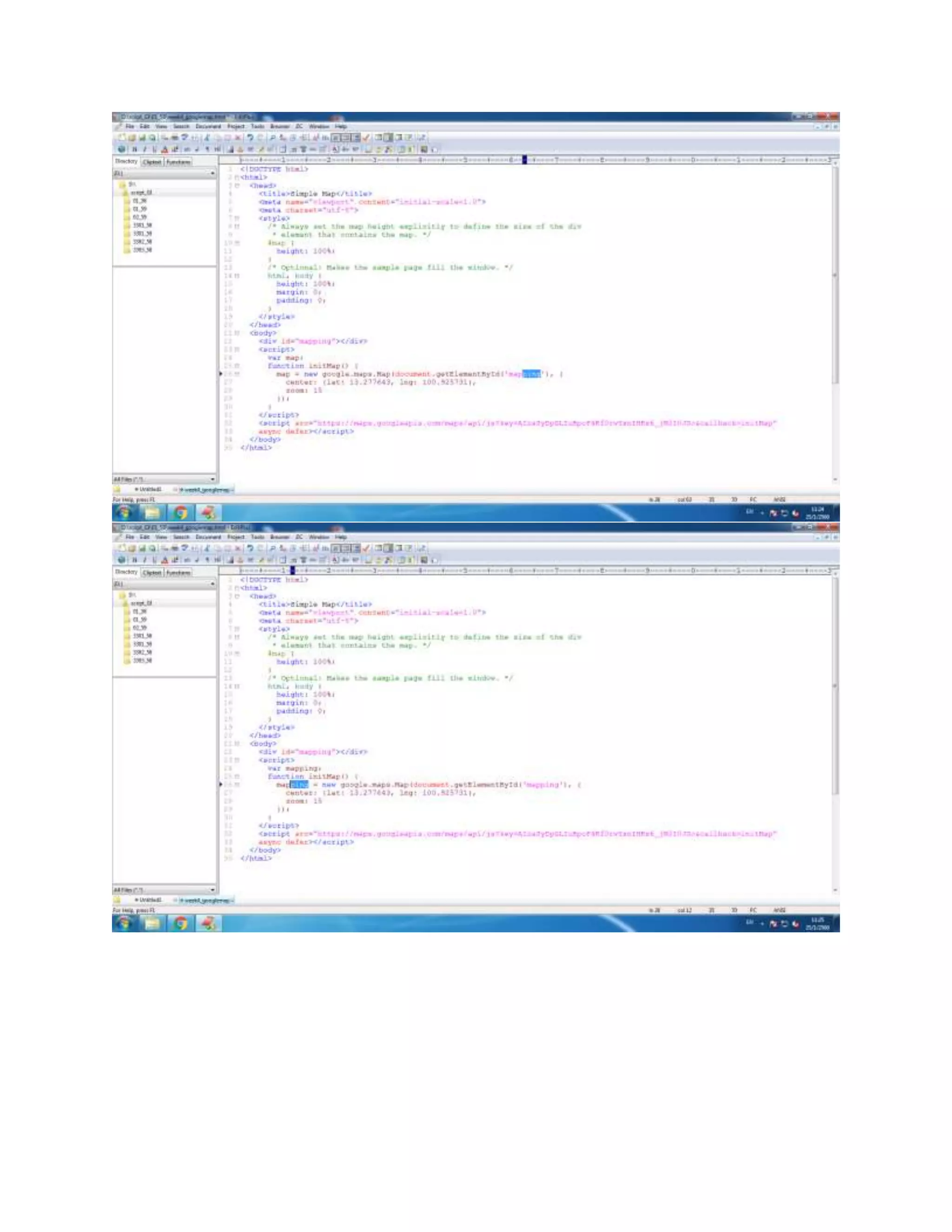Click Bold icon in upper HTML toolbar
The height and width of the screenshot is (1232, 952).
tap(134, 150)
